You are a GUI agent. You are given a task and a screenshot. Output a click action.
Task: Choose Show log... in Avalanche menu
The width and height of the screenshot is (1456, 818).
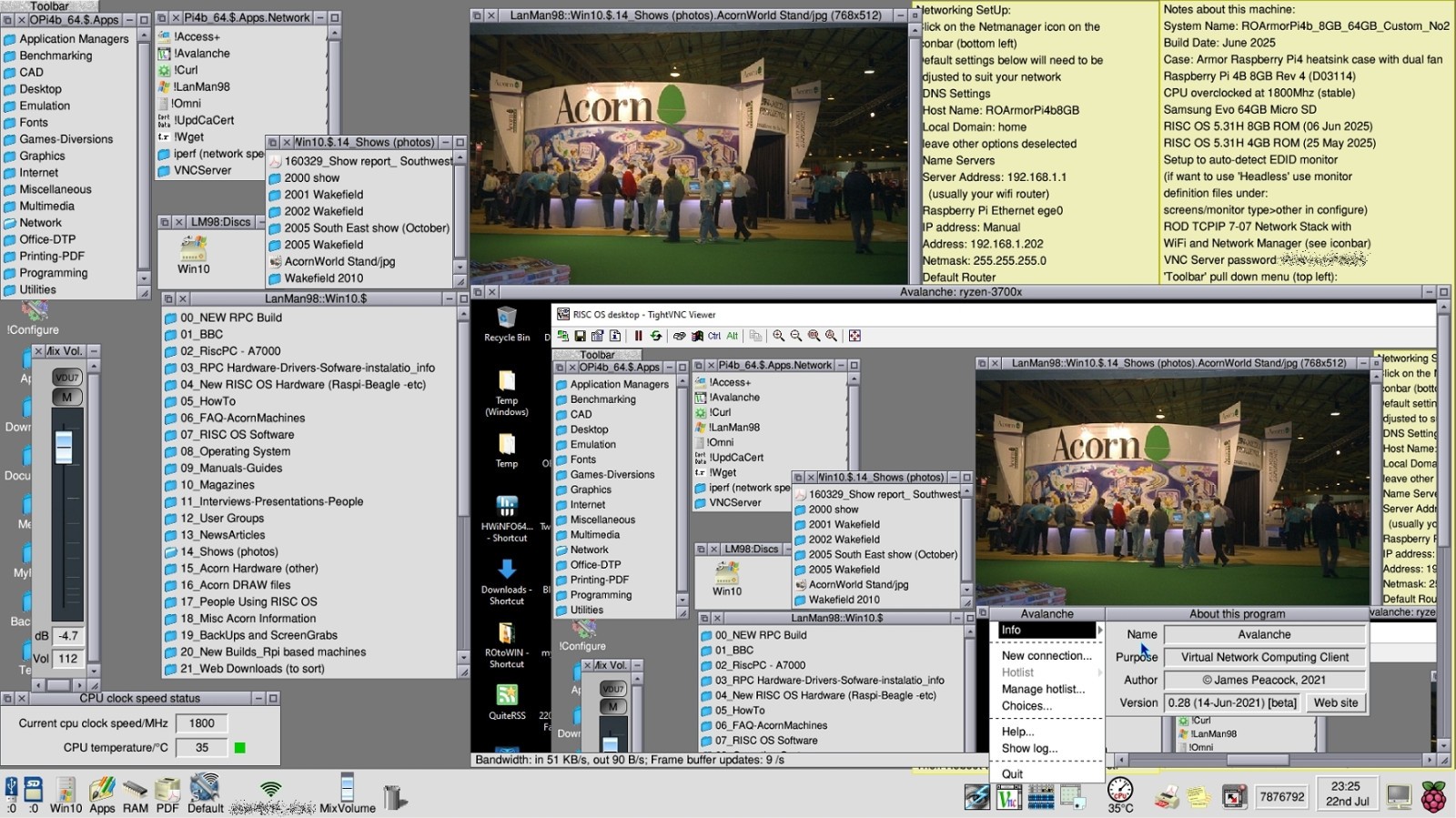[x=1046, y=748]
